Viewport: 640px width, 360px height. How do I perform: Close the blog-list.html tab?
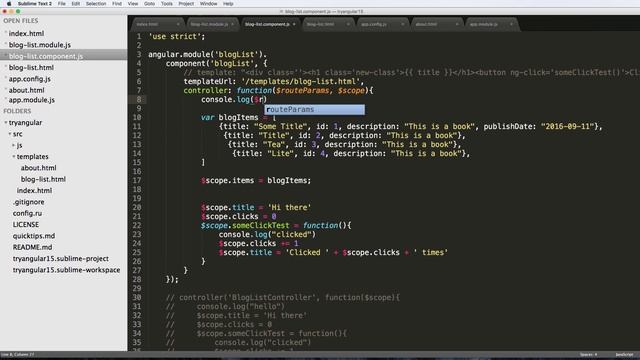348,24
